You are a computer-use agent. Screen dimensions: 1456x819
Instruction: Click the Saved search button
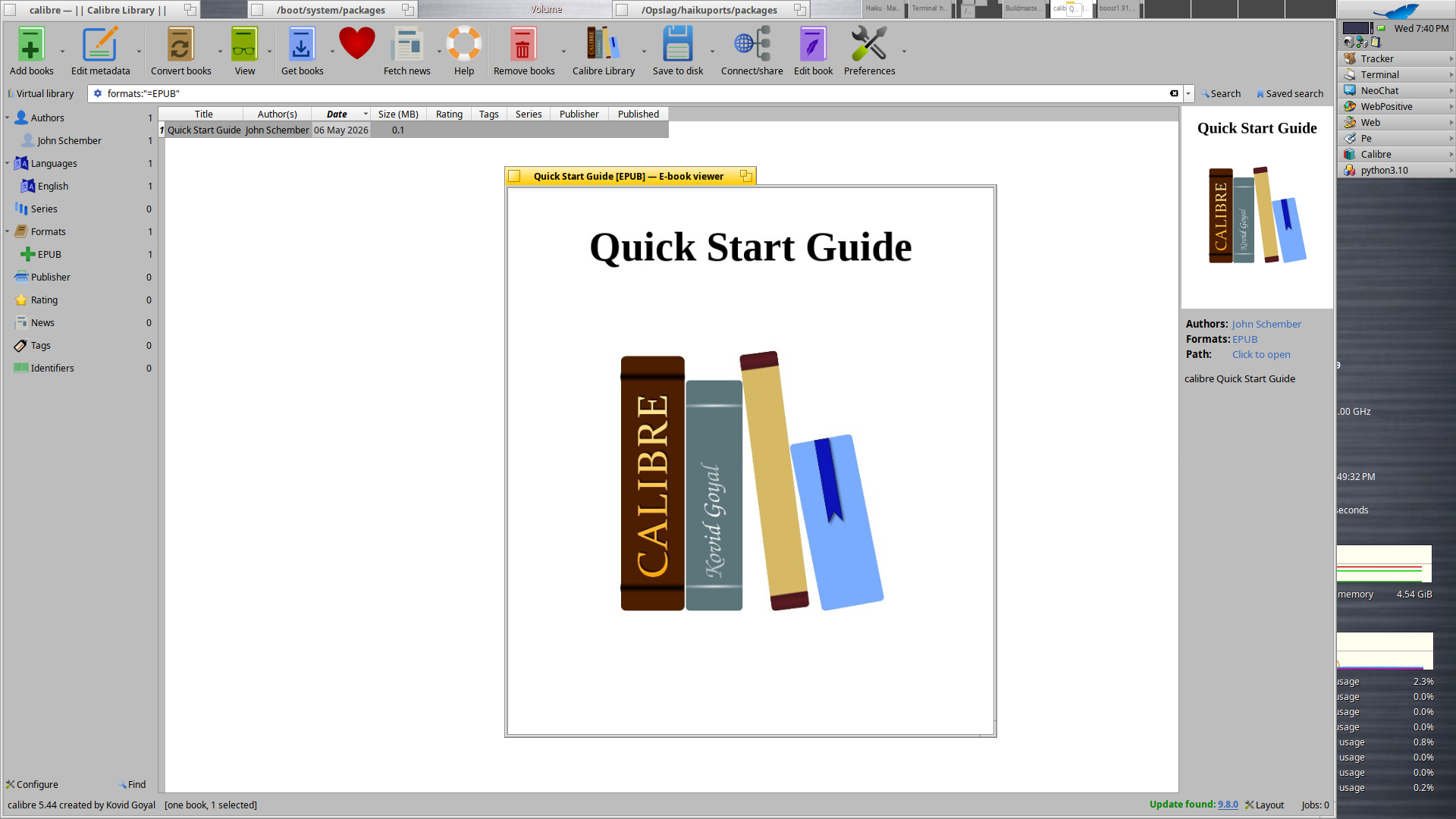pos(1290,93)
